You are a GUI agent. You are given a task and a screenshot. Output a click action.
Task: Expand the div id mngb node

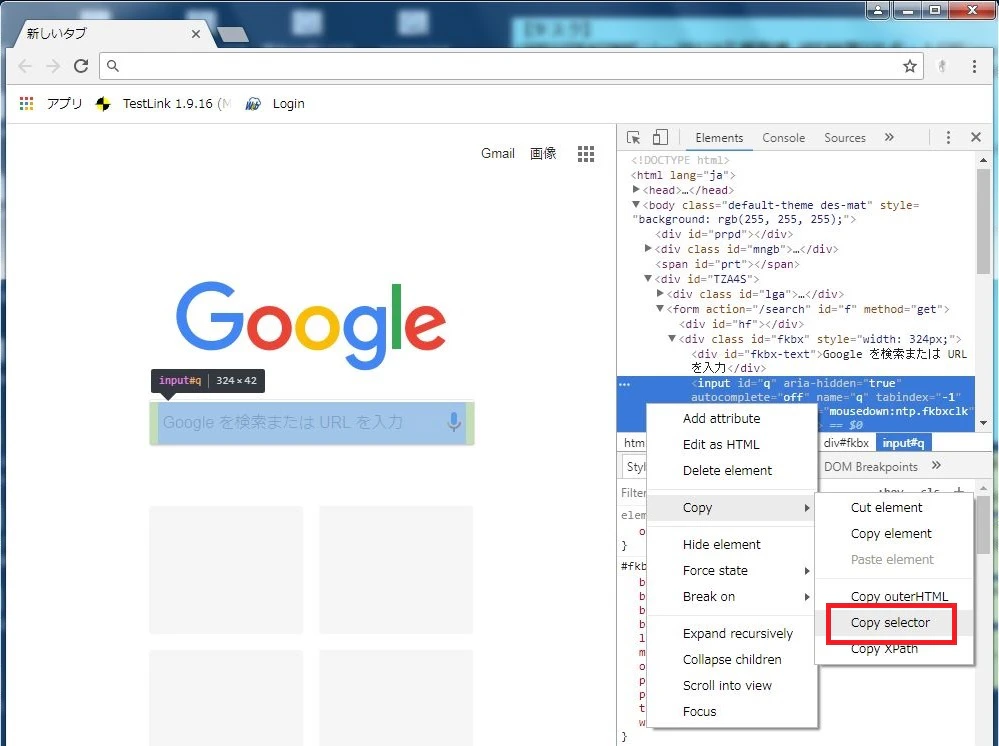pyautogui.click(x=648, y=248)
